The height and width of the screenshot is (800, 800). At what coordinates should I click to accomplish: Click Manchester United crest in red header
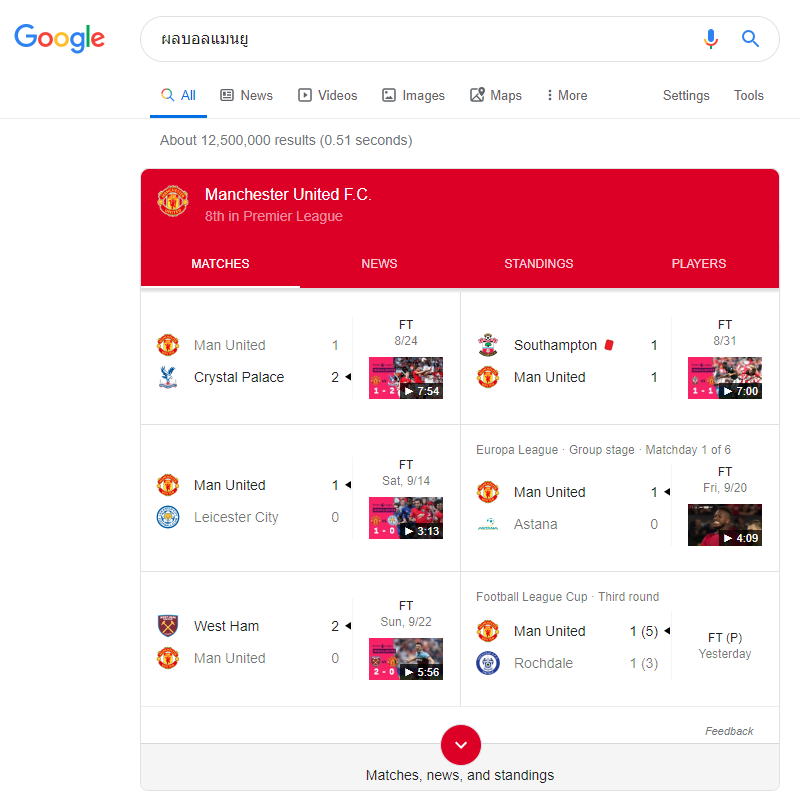(x=173, y=201)
